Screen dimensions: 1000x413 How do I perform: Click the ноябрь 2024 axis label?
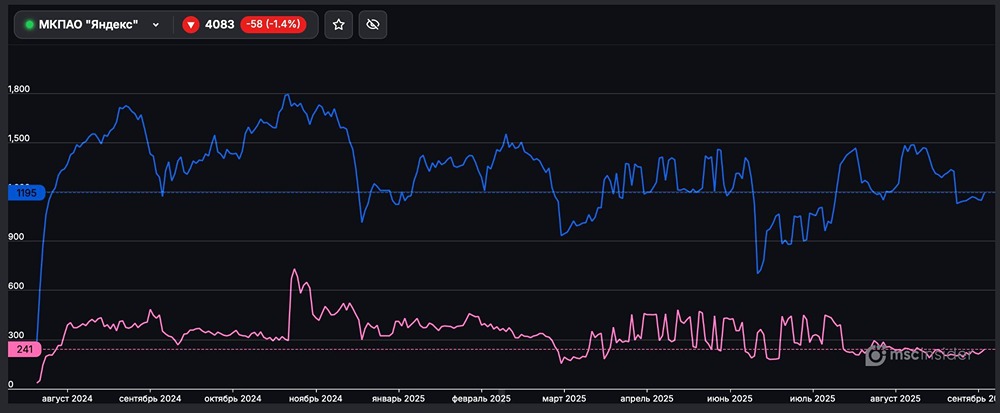pos(316,398)
